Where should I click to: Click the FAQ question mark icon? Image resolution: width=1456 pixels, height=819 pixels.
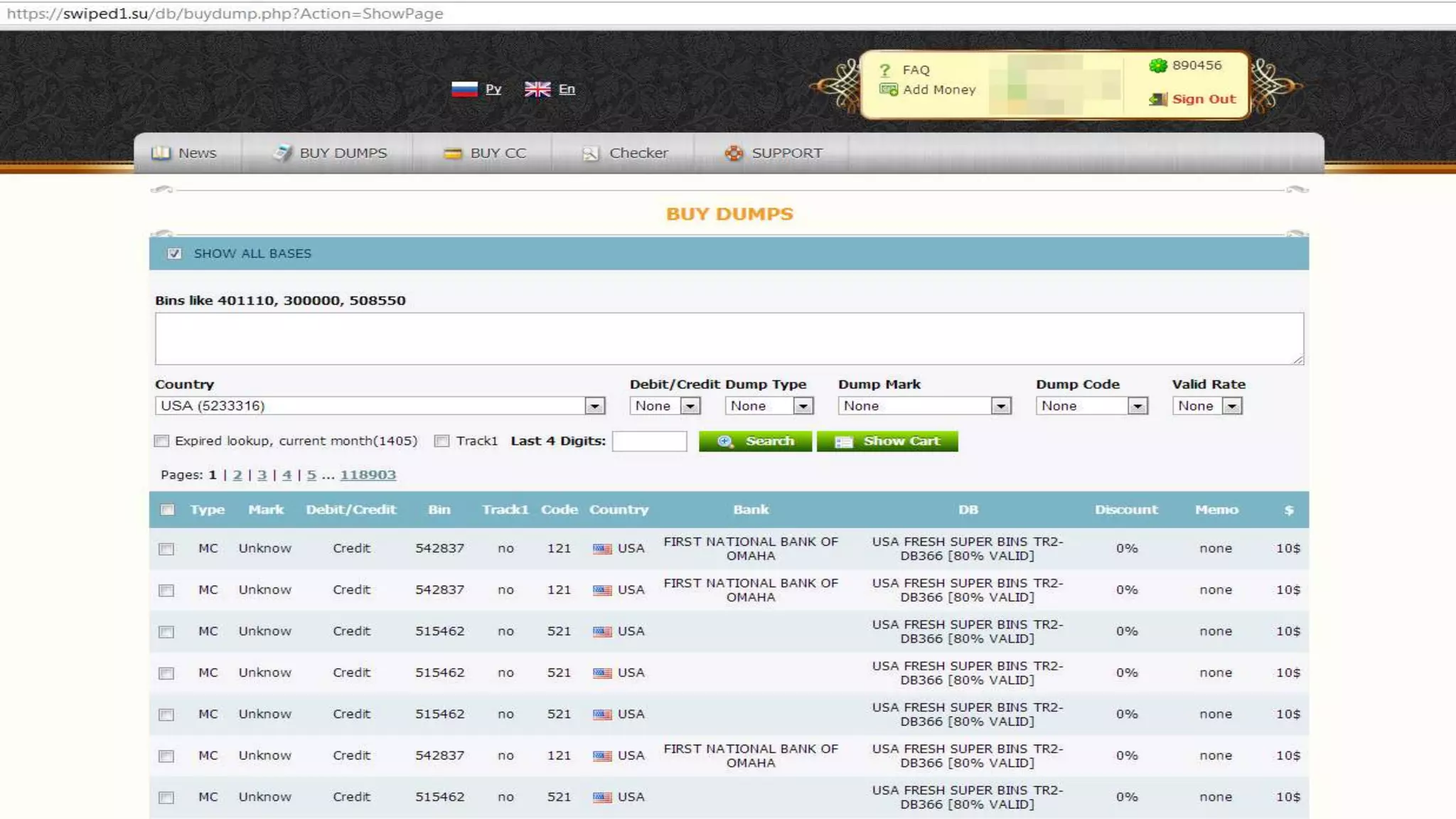[x=885, y=70]
